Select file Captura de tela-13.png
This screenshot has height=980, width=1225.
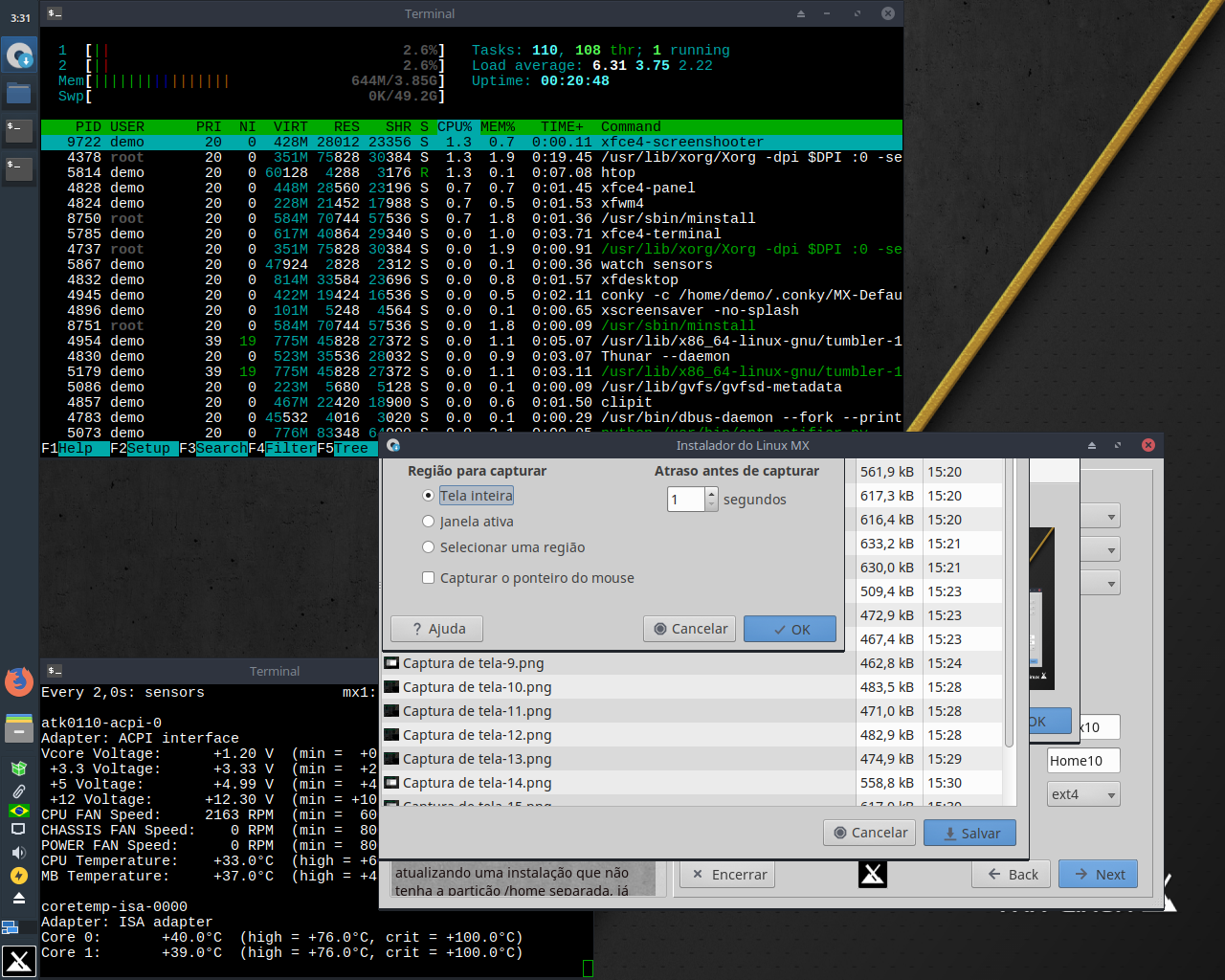pyautogui.click(x=619, y=759)
